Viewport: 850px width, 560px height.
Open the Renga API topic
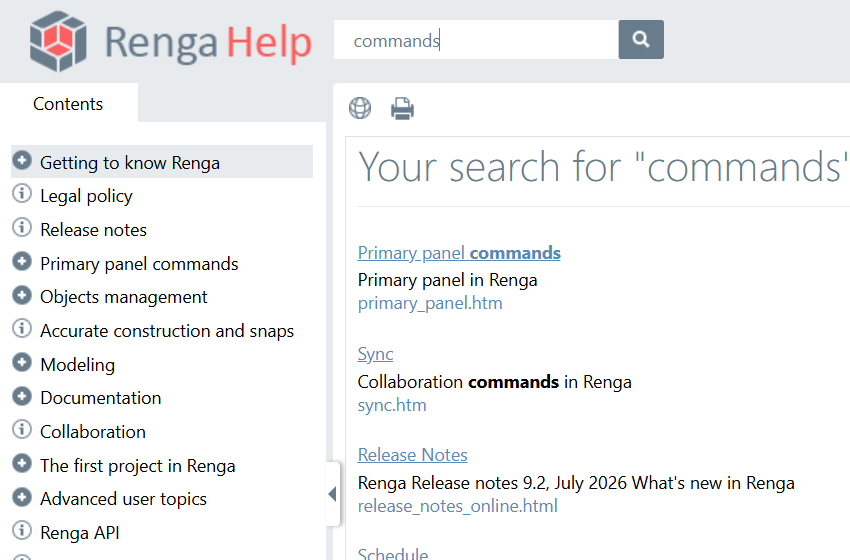pos(80,533)
